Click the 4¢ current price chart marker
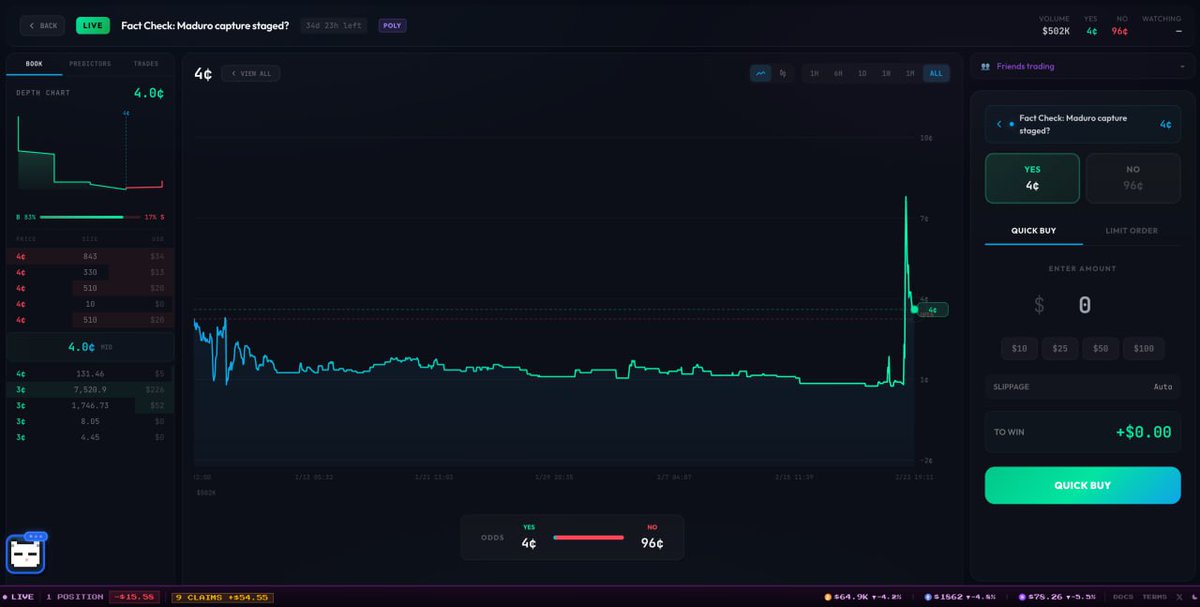 pyautogui.click(x=932, y=310)
